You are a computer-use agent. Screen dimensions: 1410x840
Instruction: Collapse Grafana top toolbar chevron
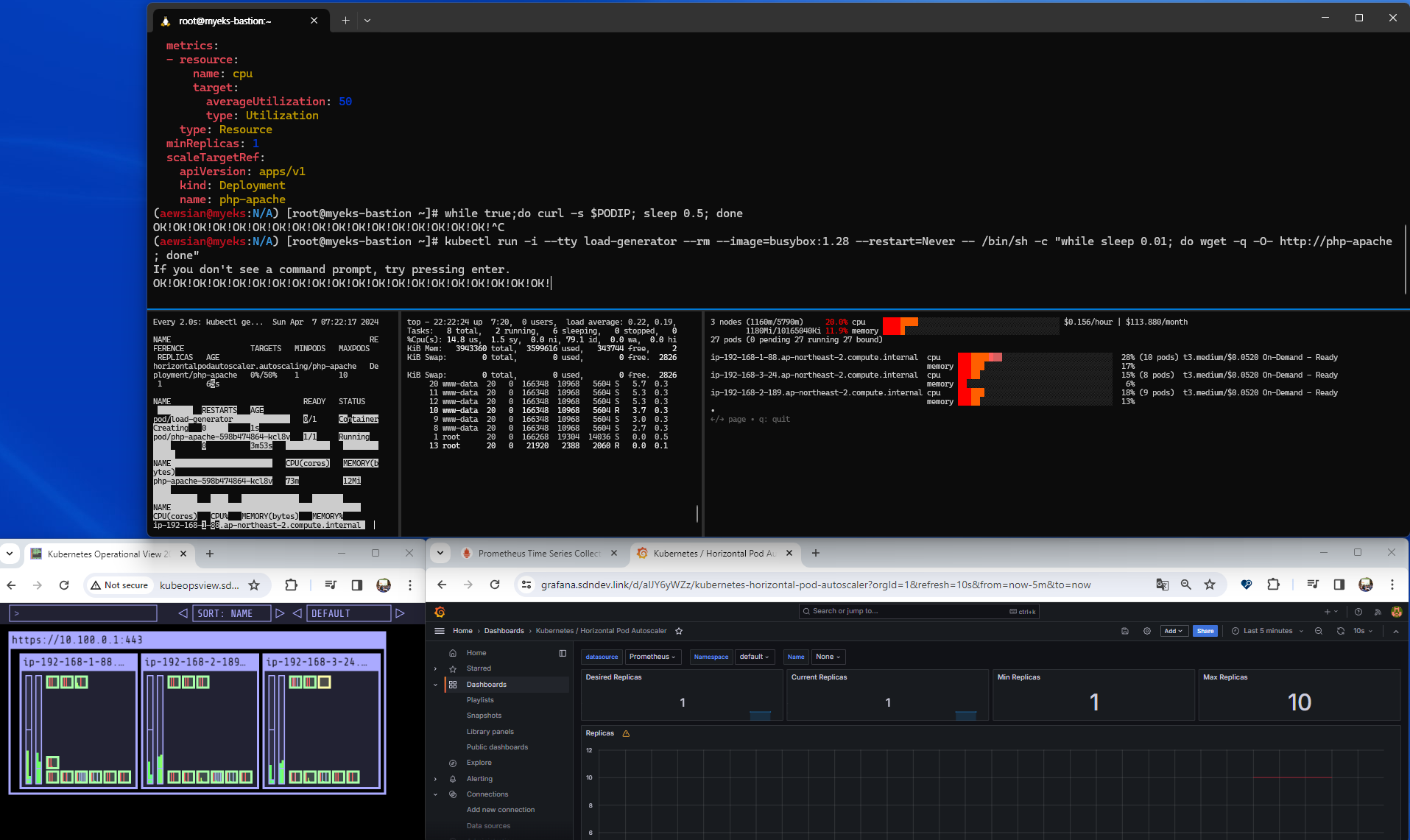click(1396, 631)
